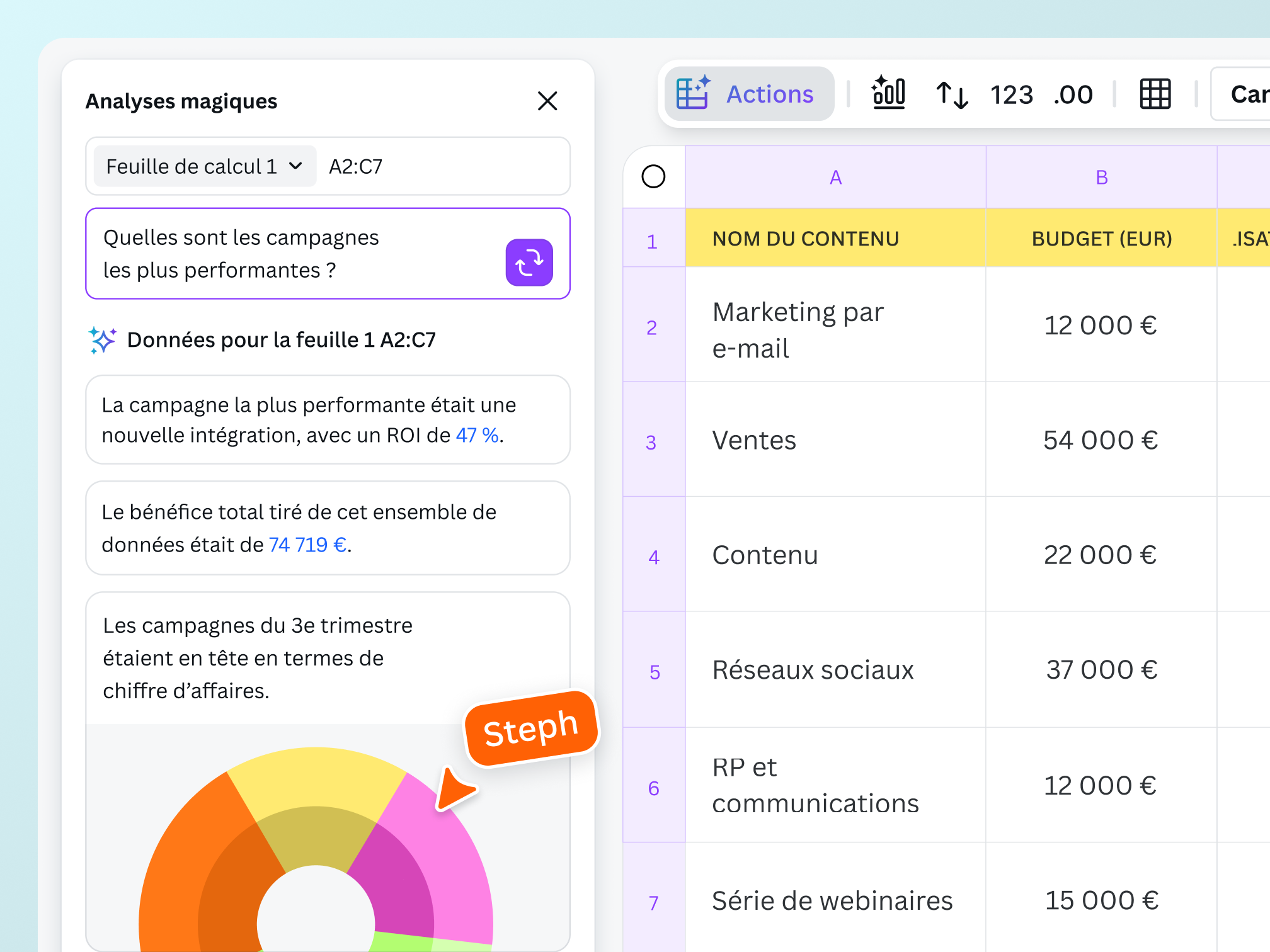
Task: Click the sparkle icon beside Données pour la feuille
Action: 102,340
